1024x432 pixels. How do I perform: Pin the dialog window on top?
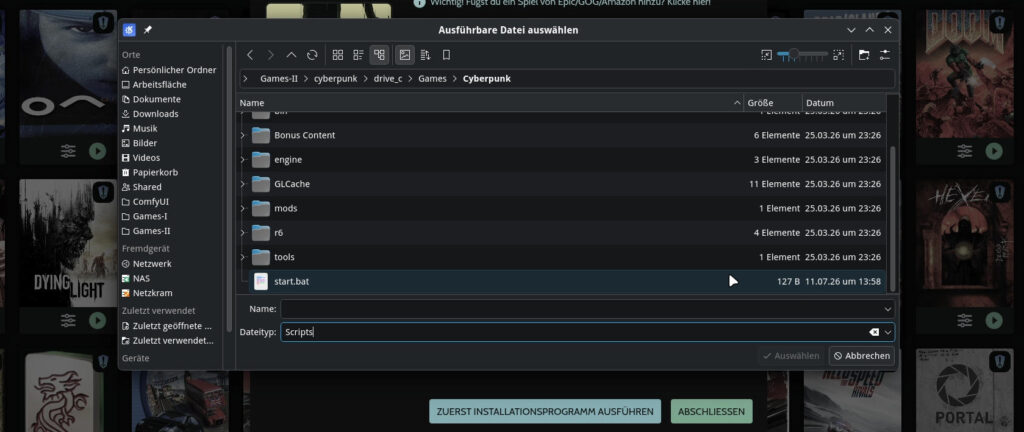148,30
